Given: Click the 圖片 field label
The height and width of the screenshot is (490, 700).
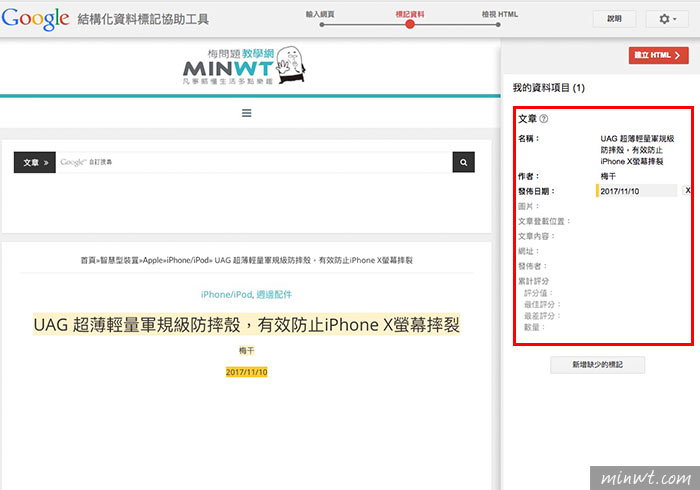Looking at the screenshot, I should pos(529,206).
